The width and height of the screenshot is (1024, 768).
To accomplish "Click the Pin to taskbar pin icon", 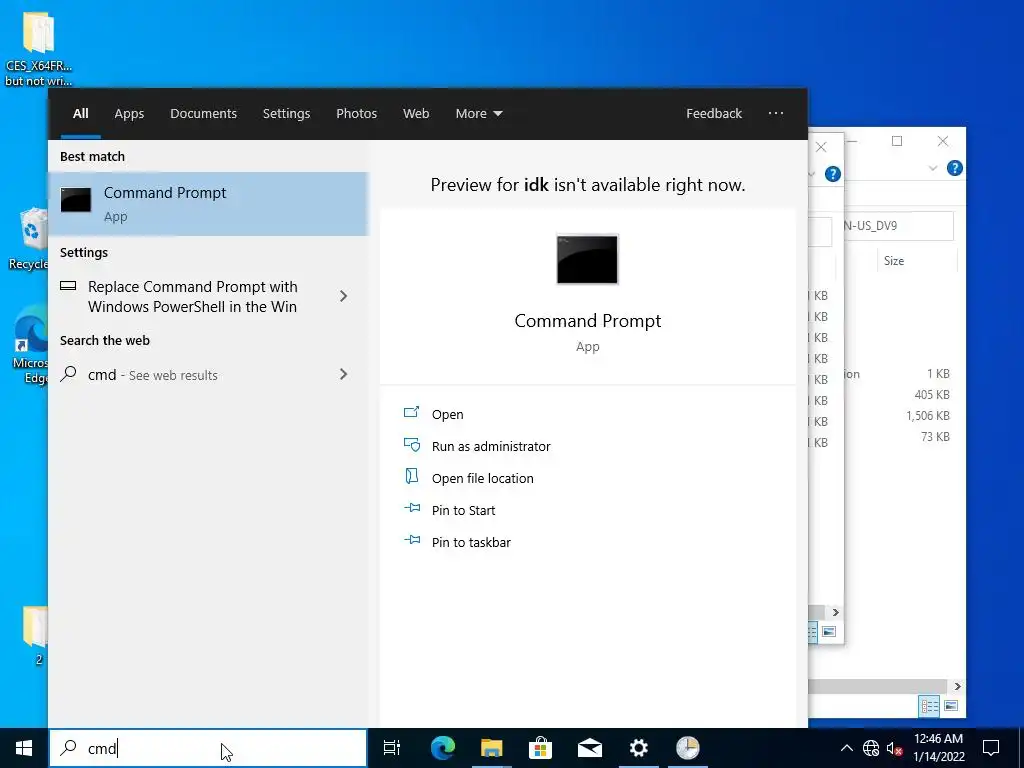I will tap(411, 540).
